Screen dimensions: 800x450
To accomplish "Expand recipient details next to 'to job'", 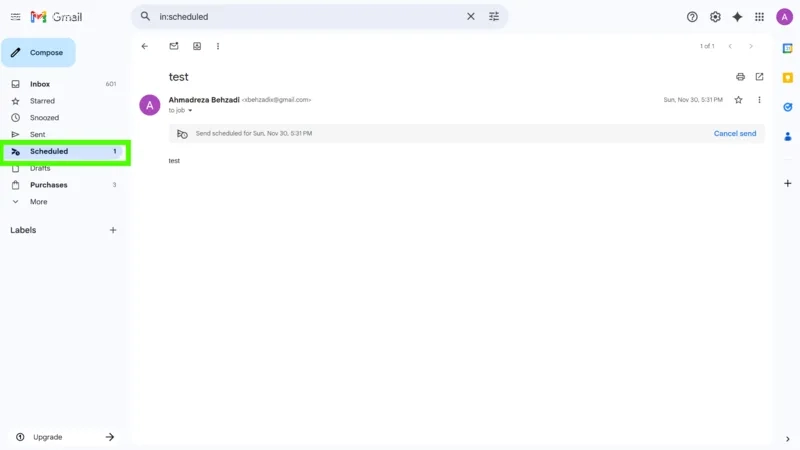I will coord(190,111).
